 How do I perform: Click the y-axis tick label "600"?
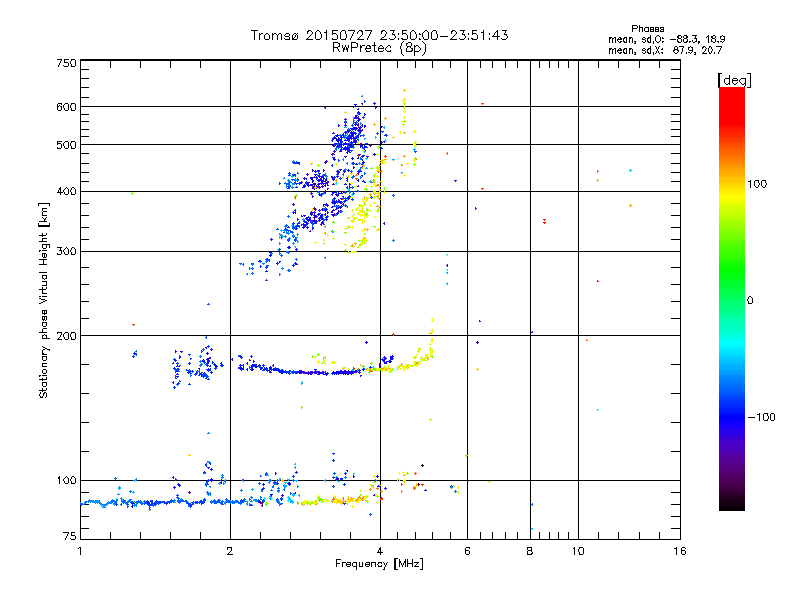coord(66,107)
